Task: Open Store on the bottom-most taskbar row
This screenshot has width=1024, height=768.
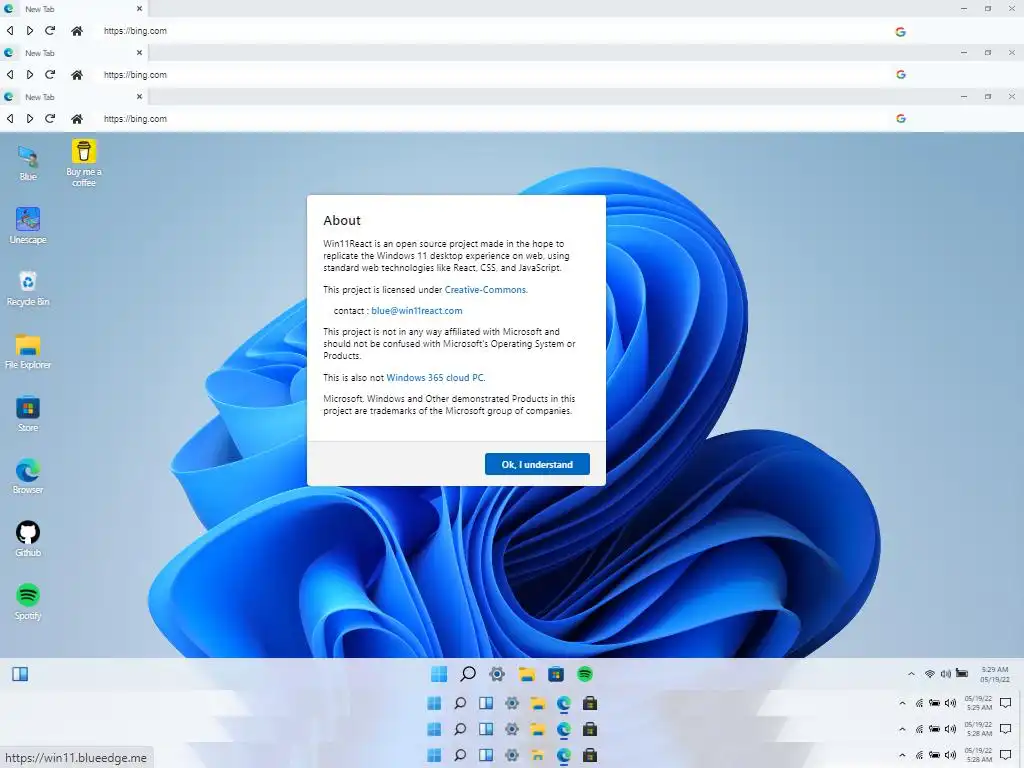Action: [590, 756]
